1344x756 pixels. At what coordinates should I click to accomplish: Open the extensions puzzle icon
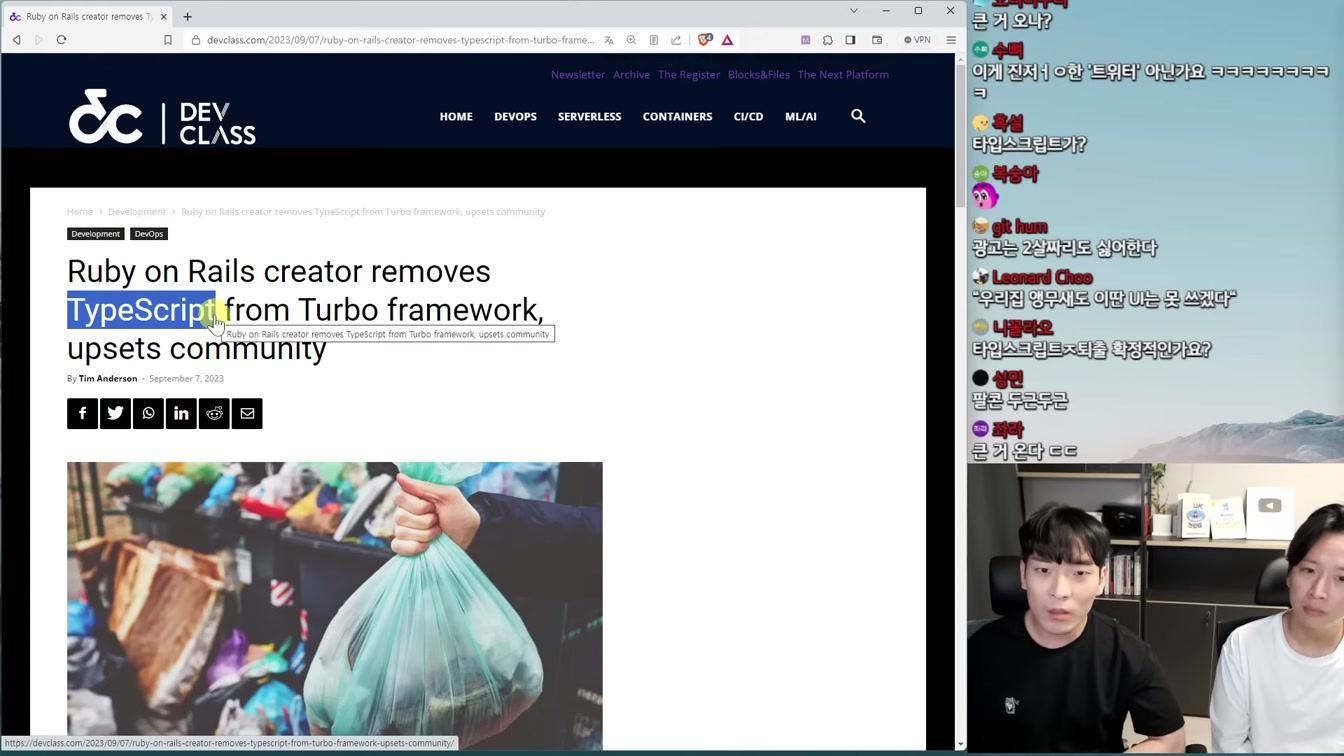click(x=828, y=40)
